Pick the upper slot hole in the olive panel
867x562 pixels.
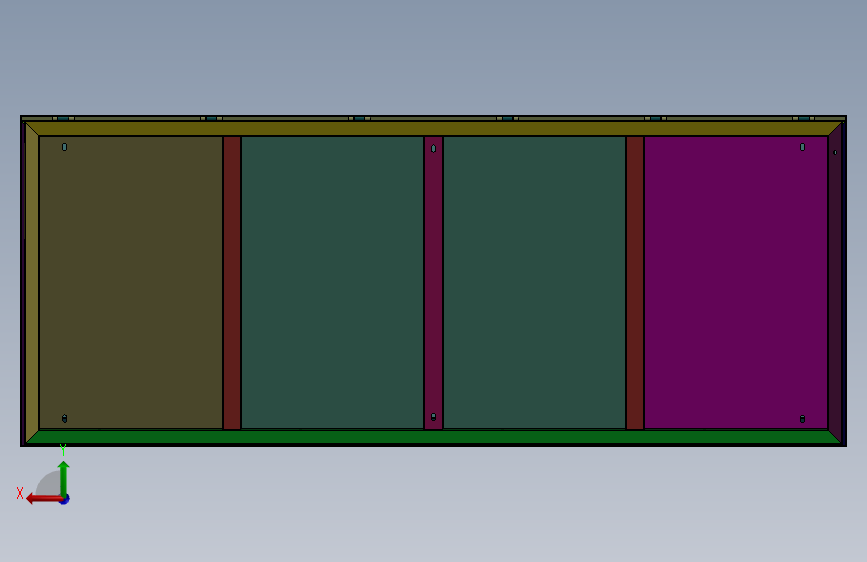65,147
